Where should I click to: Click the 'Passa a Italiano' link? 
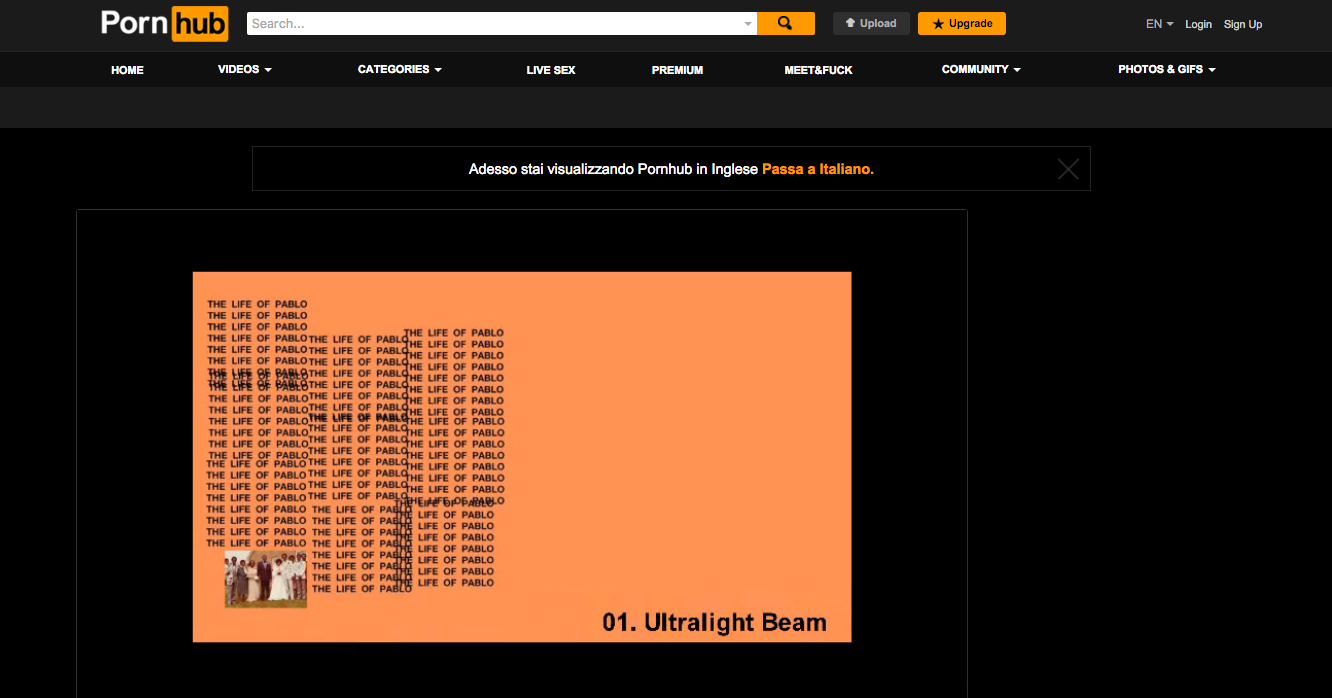(x=817, y=169)
